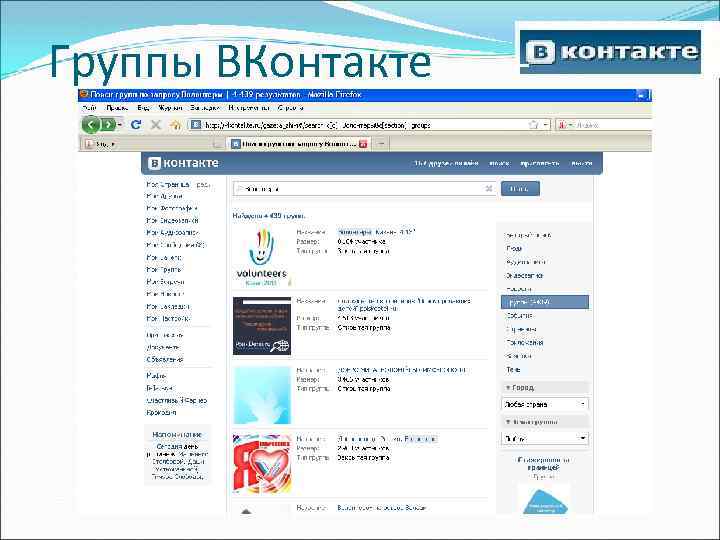
Task: Open Файл menu in Firefox
Action: pyautogui.click(x=89, y=108)
